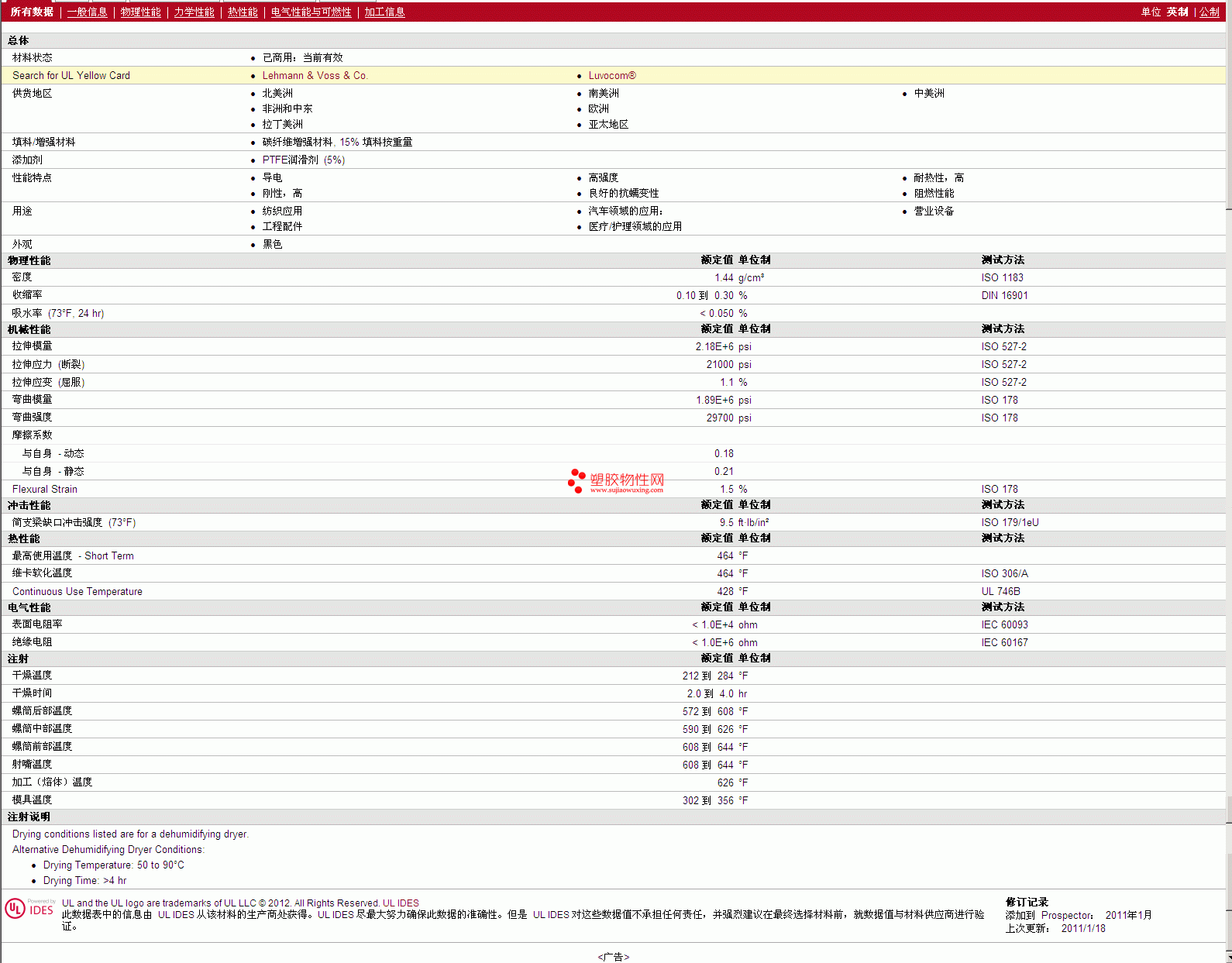Open the 电气性能与可燃性 tab
Screen dimensions: 1232x963
(x=311, y=12)
